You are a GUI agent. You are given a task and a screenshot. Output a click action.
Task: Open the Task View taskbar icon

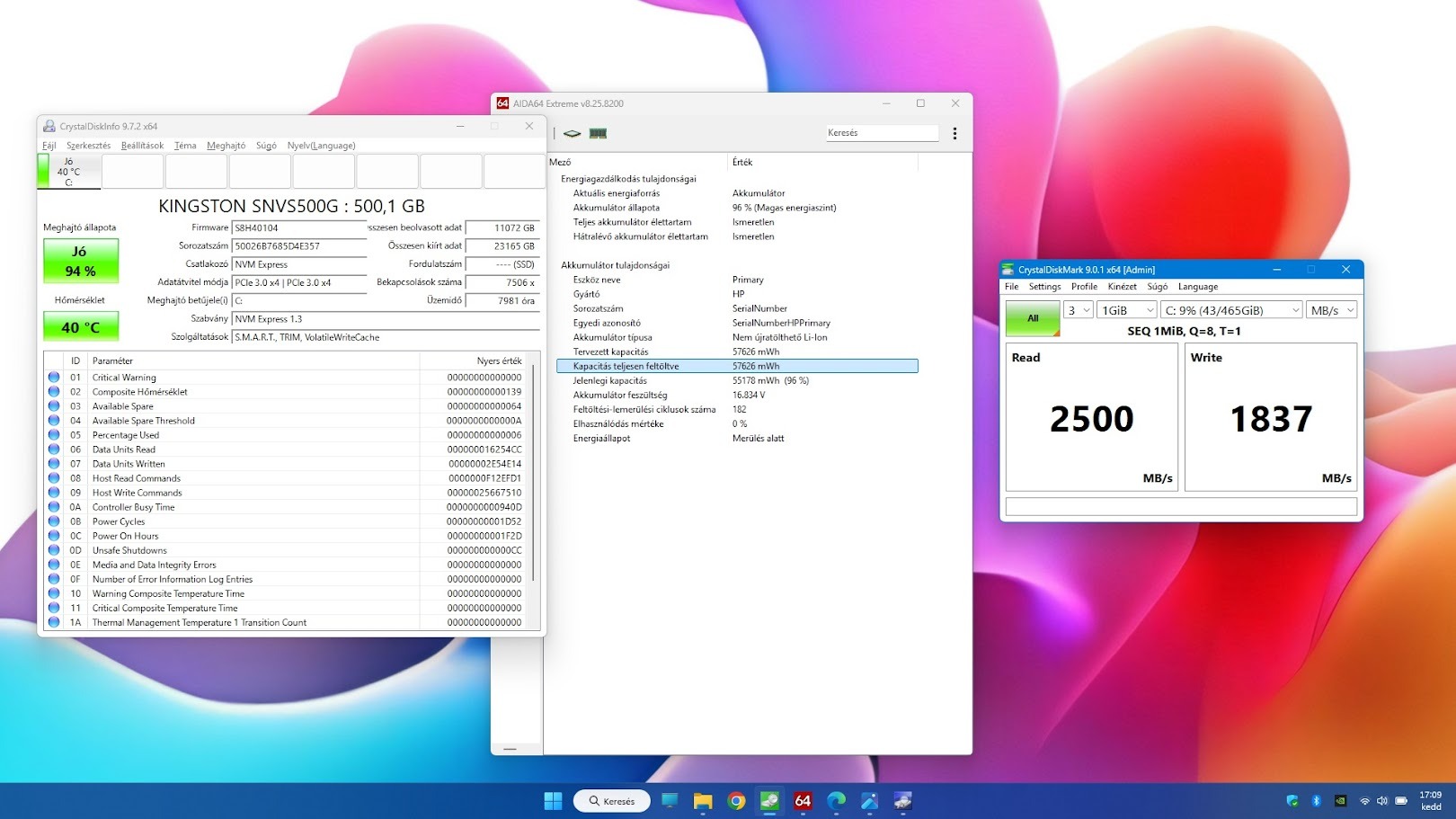pyautogui.click(x=670, y=801)
